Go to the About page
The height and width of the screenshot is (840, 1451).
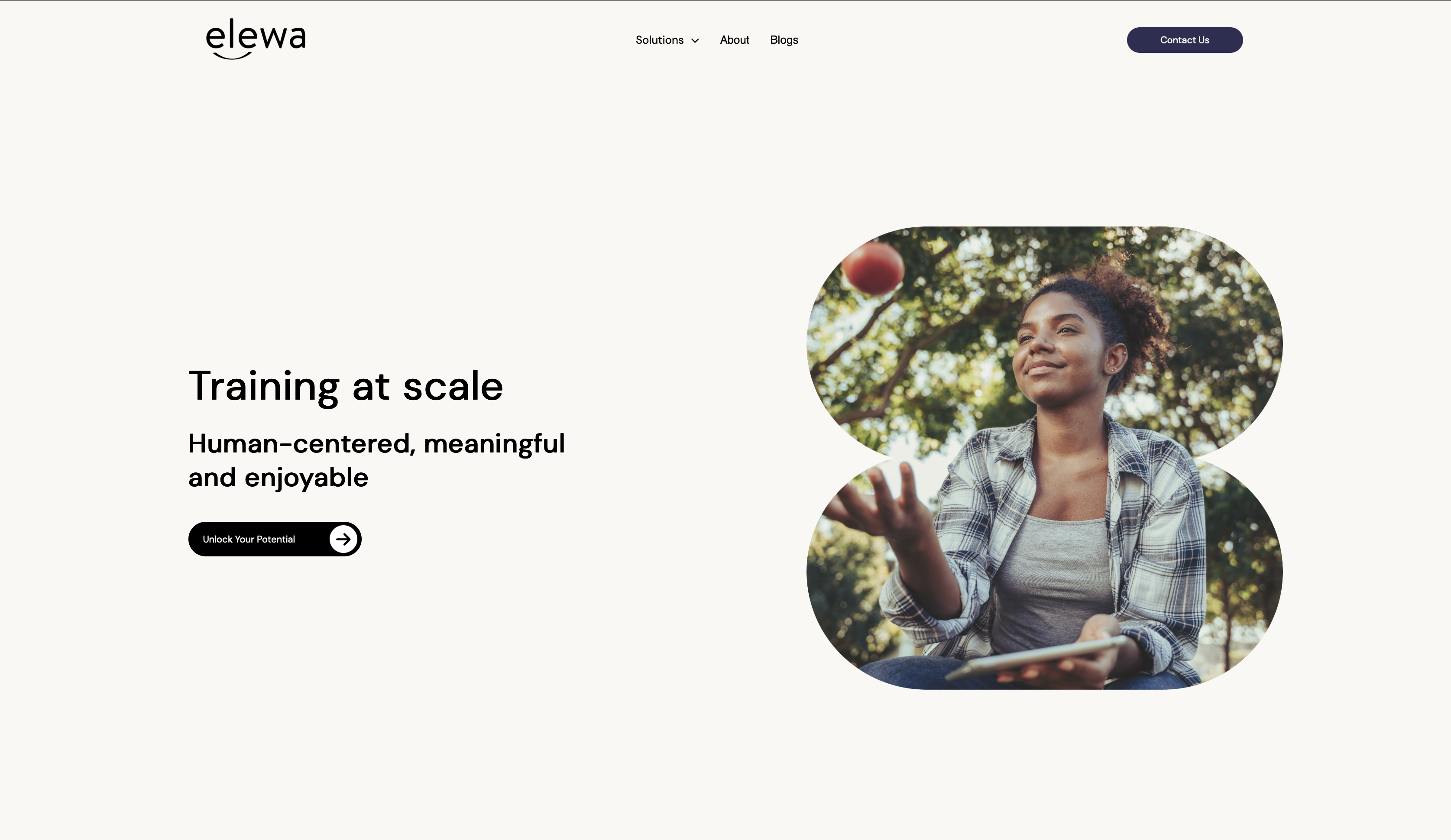(x=734, y=40)
